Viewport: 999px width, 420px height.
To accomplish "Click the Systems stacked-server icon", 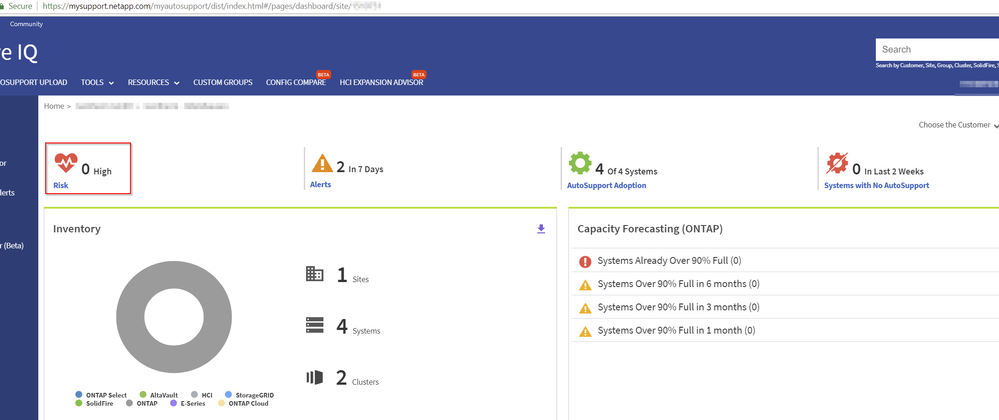I will tap(315, 326).
